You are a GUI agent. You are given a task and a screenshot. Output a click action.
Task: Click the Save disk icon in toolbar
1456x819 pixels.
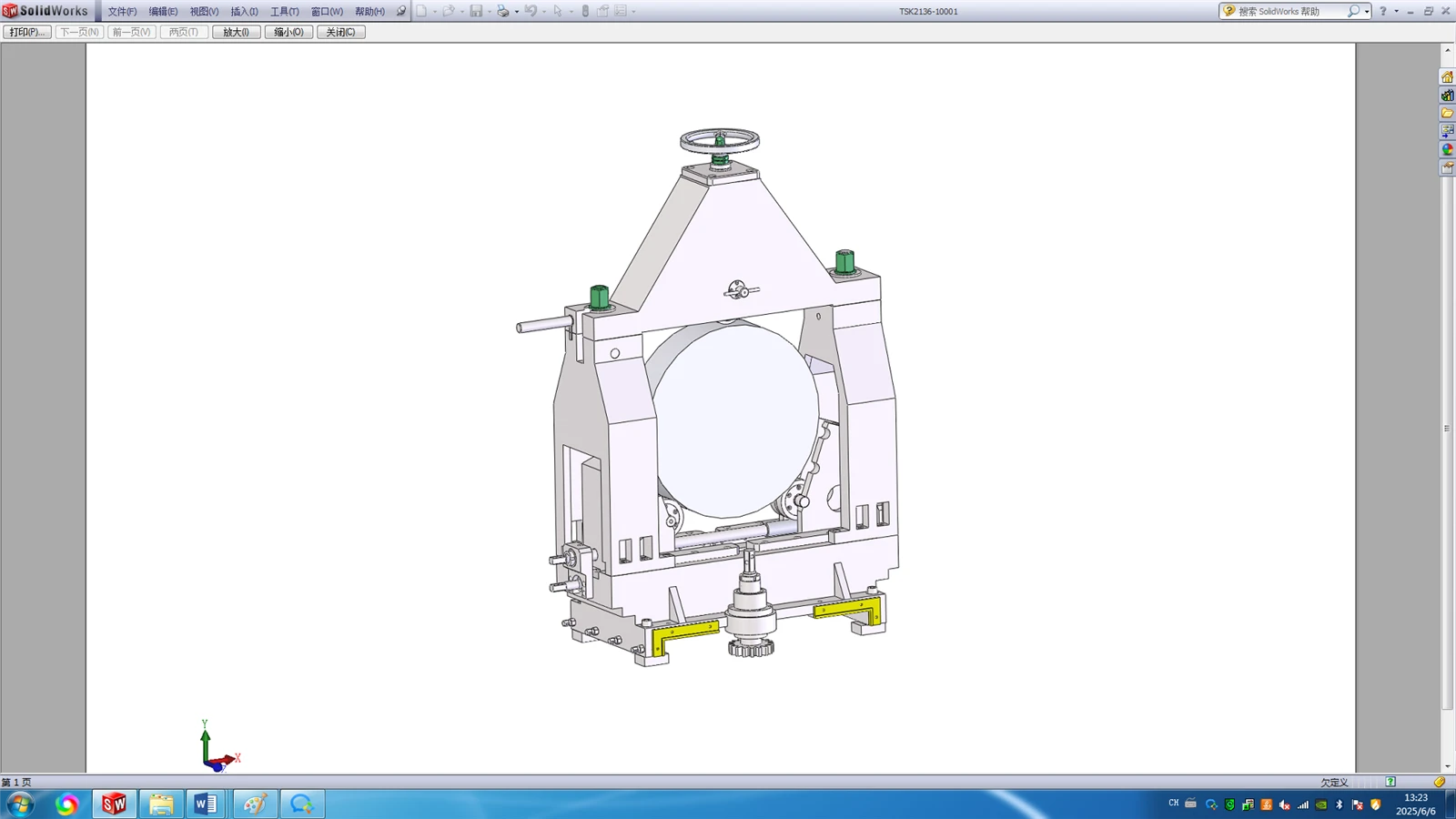[476, 11]
